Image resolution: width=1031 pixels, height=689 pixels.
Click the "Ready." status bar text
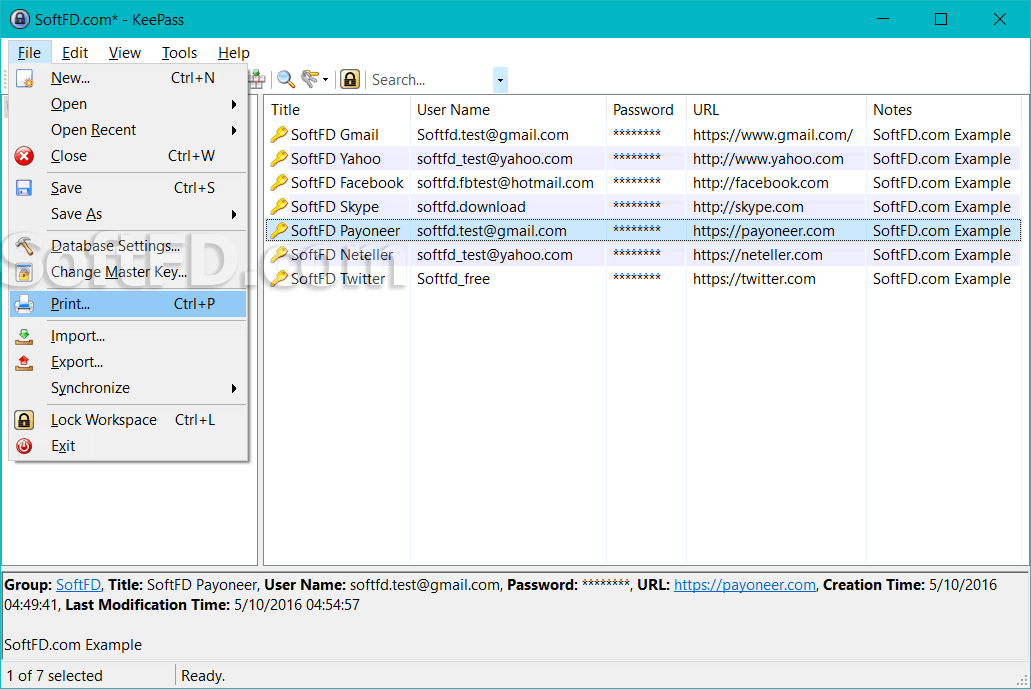click(x=203, y=676)
